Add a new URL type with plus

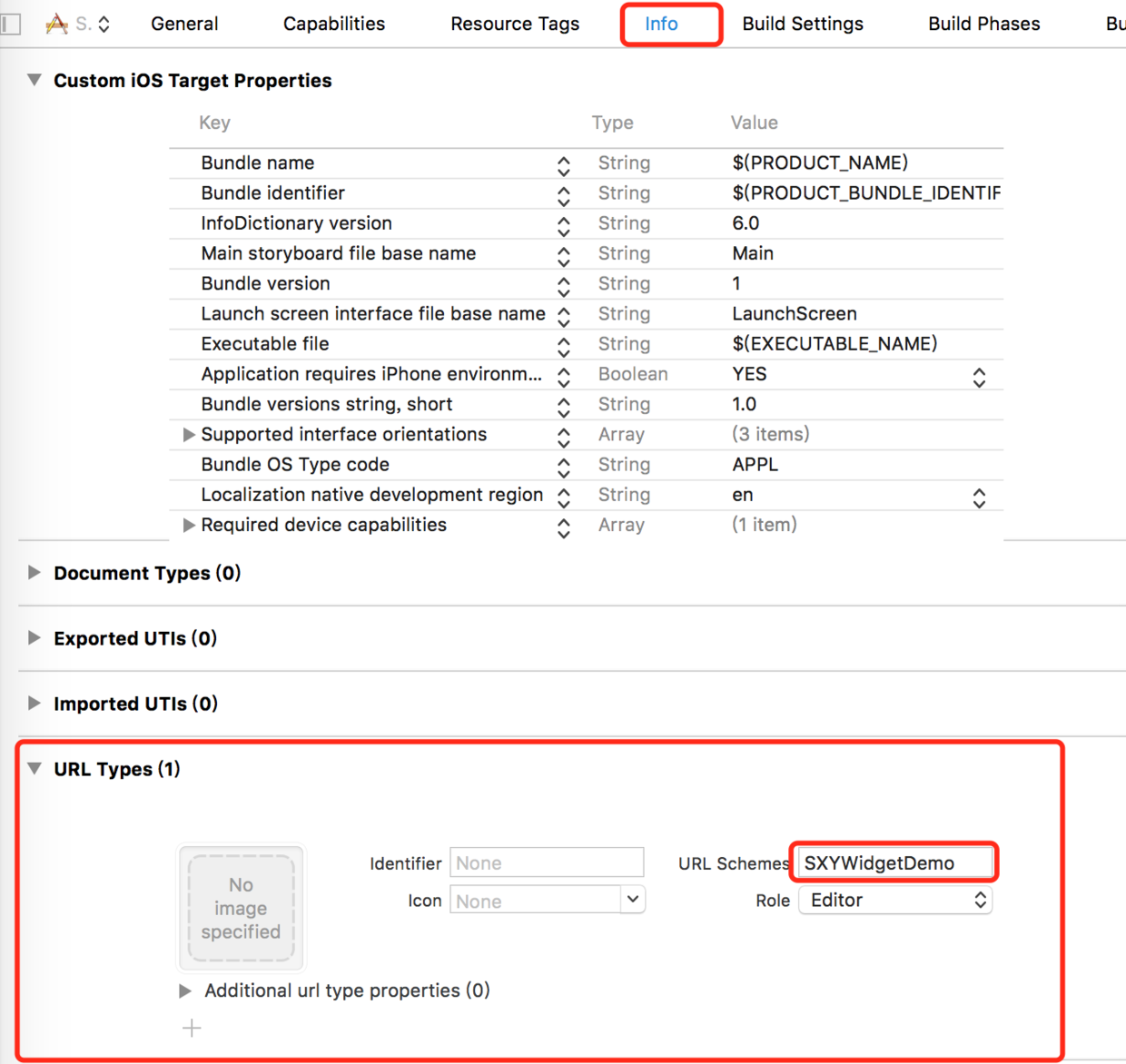[192, 1029]
